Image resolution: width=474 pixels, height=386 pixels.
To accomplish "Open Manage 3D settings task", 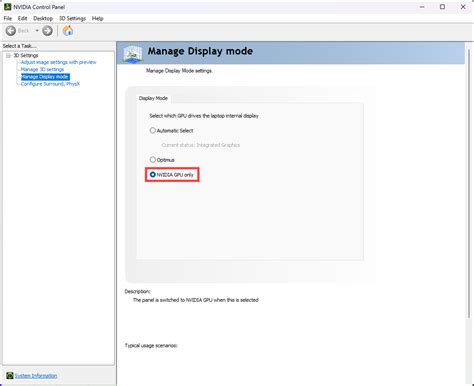I will point(42,69).
